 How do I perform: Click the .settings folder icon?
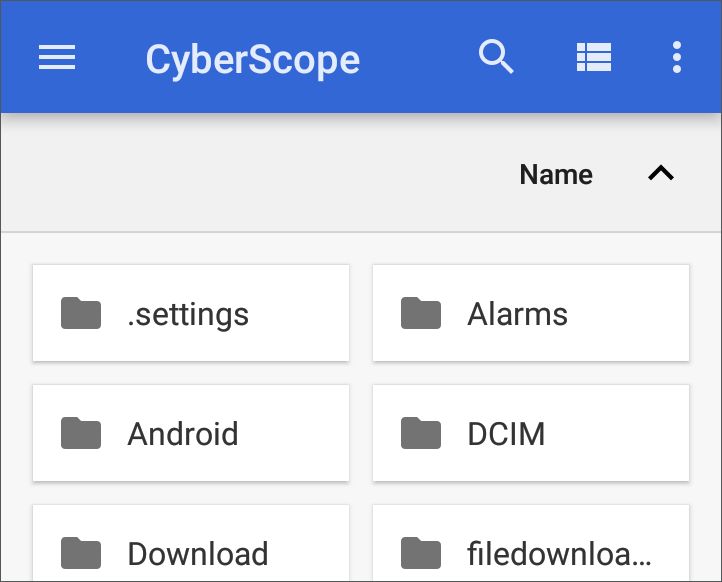pyautogui.click(x=81, y=313)
